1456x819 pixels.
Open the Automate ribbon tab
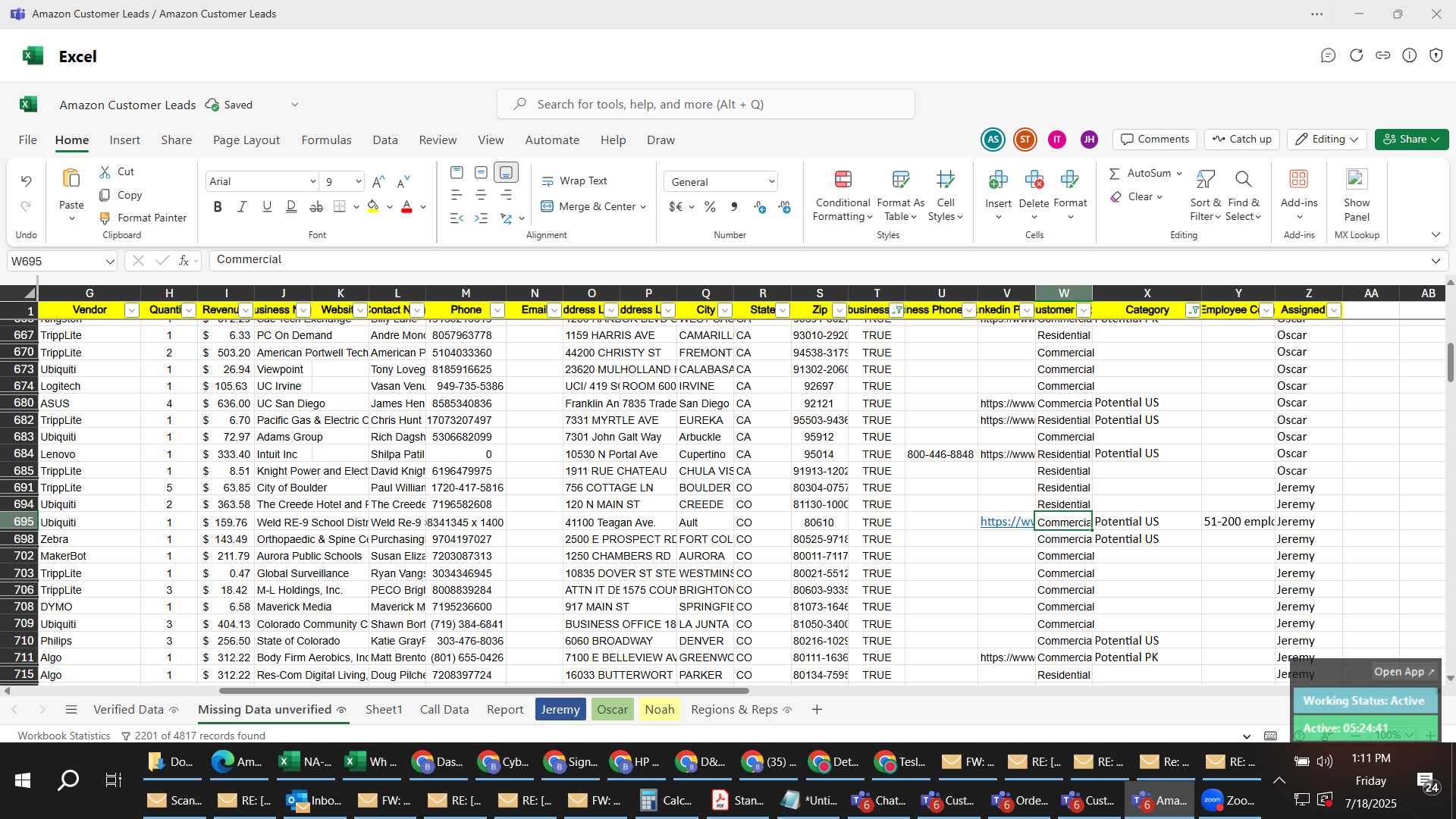(x=552, y=140)
